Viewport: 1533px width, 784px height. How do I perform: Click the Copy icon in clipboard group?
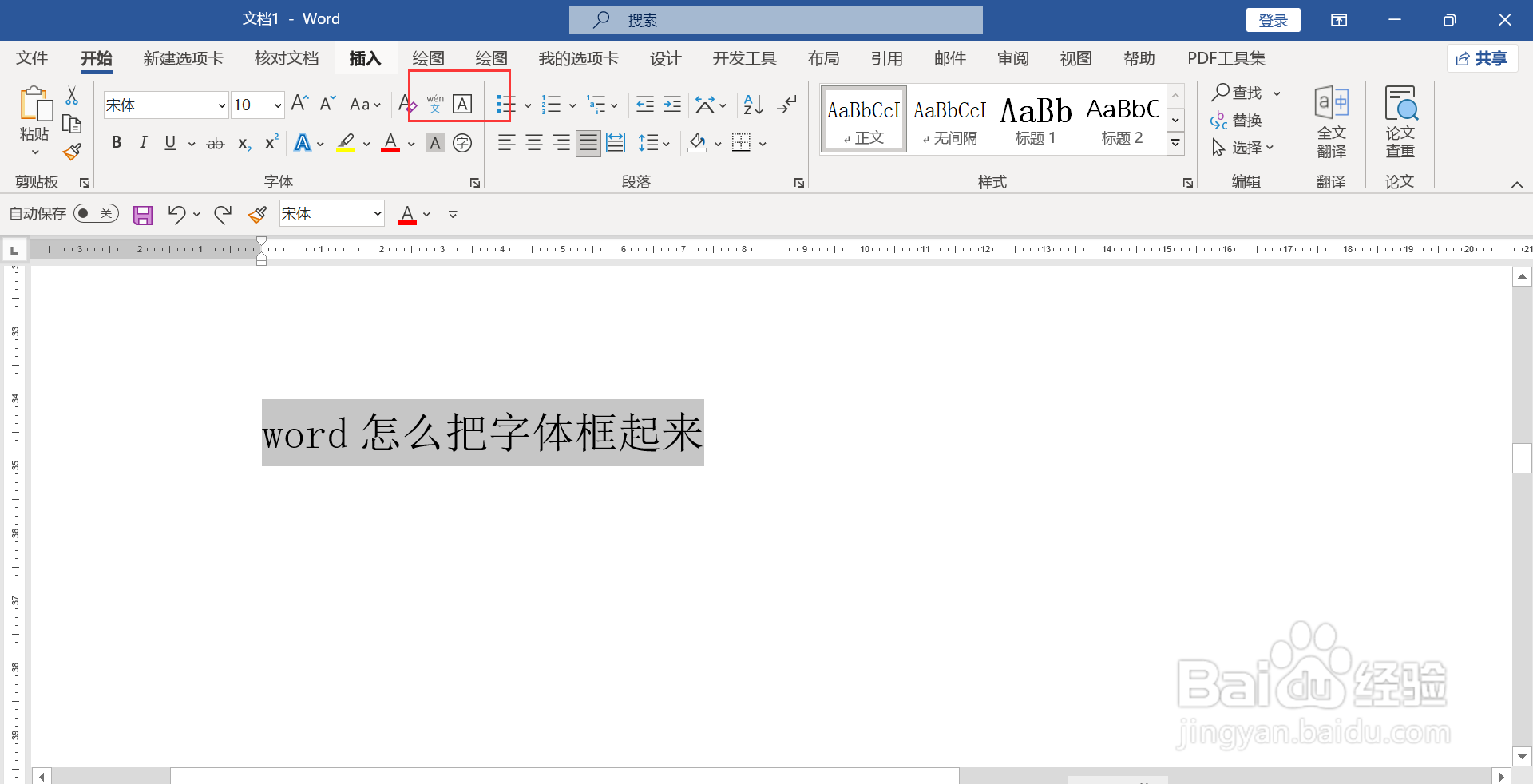click(72, 124)
